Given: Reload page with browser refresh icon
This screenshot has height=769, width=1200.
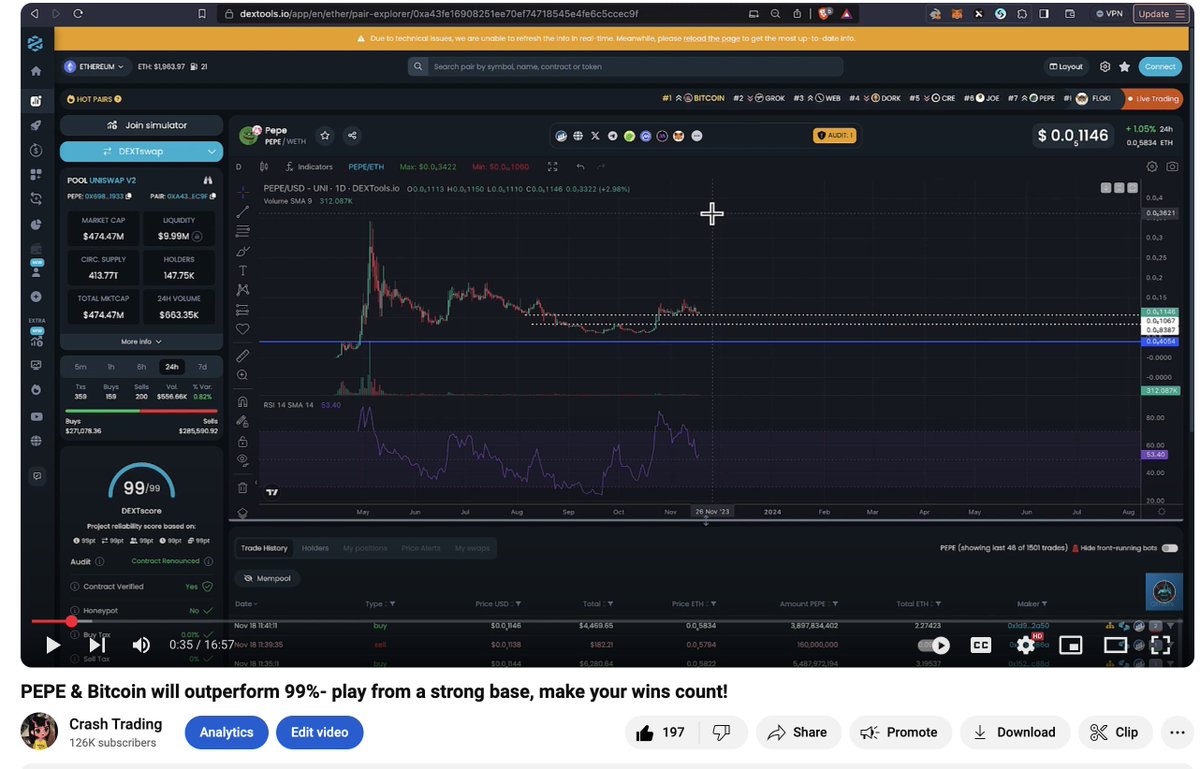Looking at the screenshot, I should 78,14.
